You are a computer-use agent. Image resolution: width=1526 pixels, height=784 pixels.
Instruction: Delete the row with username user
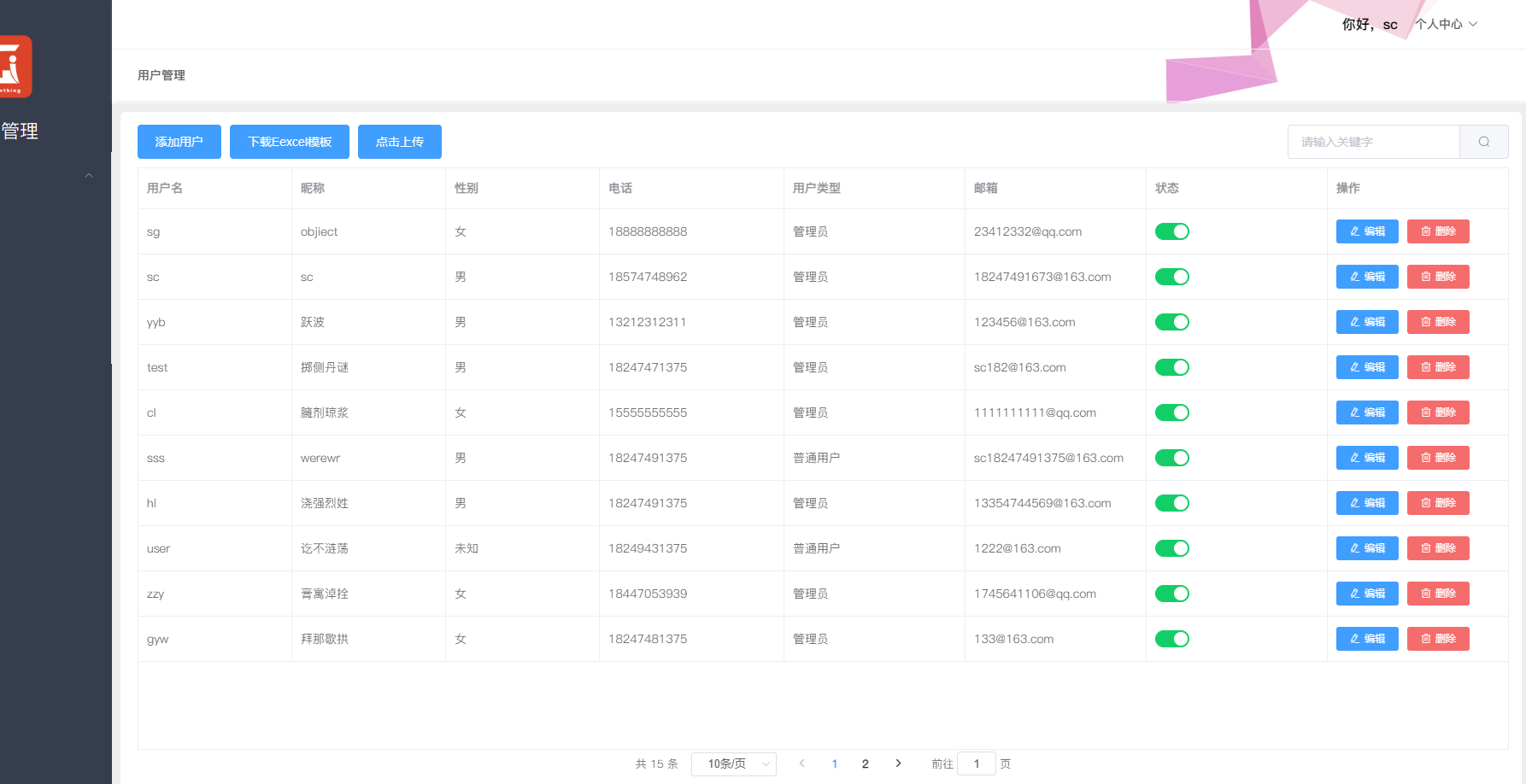pyautogui.click(x=1438, y=548)
